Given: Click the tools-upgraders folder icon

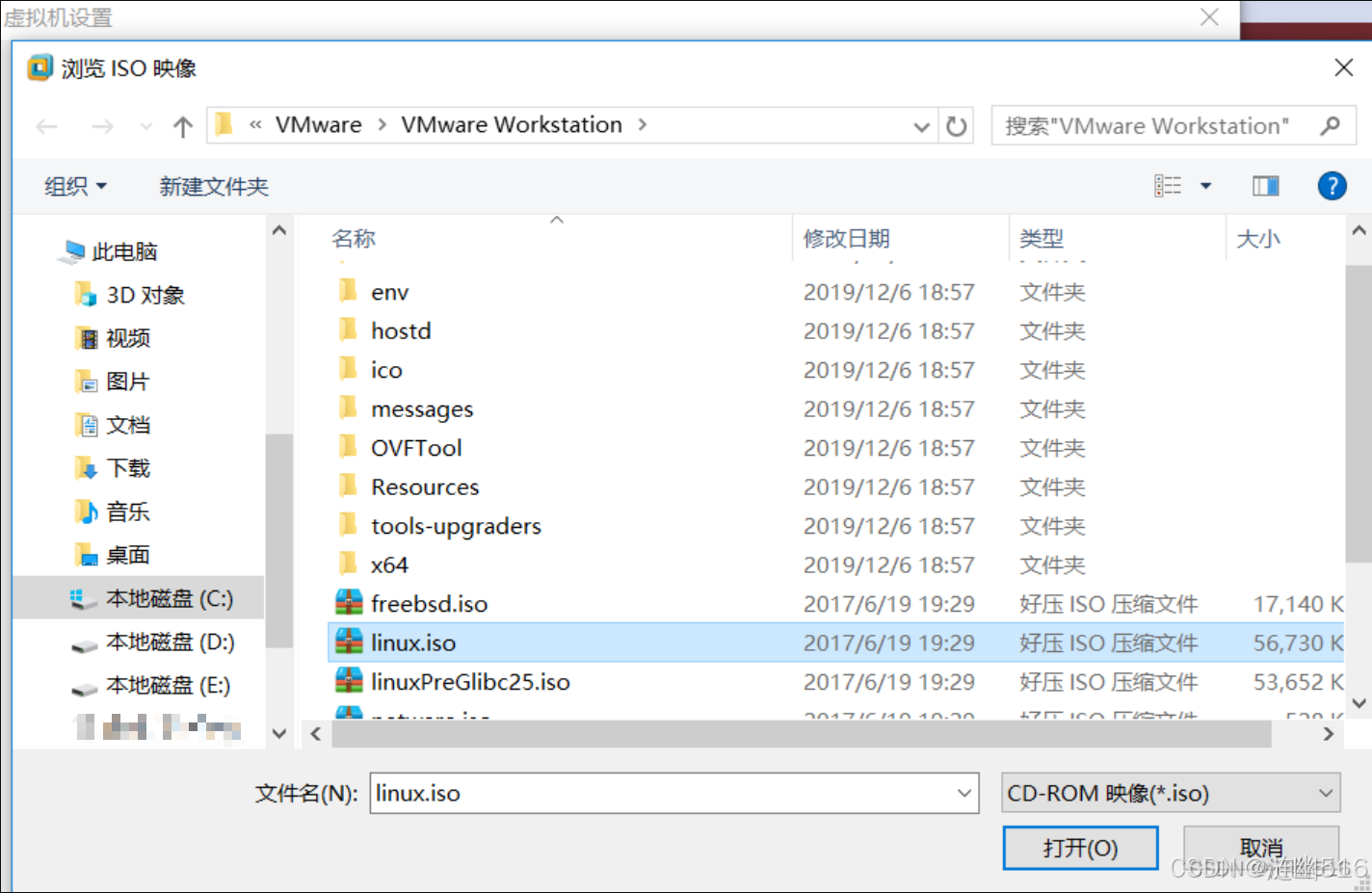Looking at the screenshot, I should (x=348, y=525).
